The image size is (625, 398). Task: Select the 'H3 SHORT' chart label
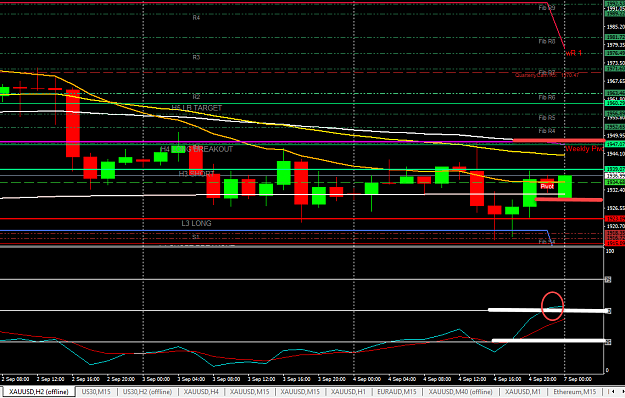point(196,174)
